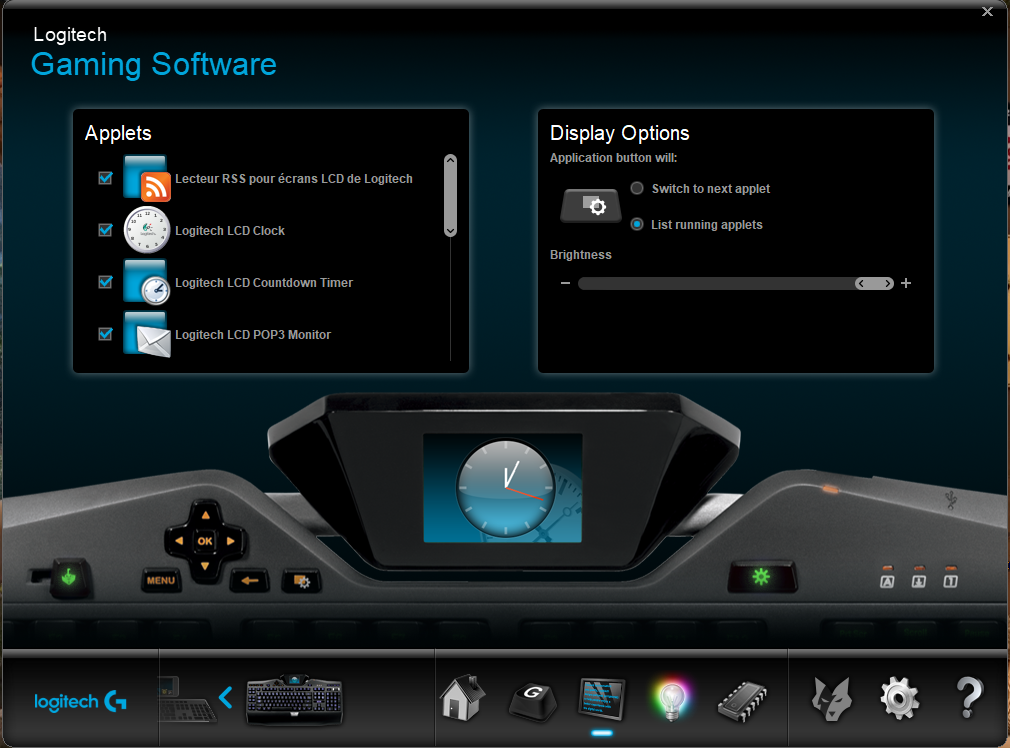Select Lecteur RSS pour écrans LCD text

coord(294,178)
